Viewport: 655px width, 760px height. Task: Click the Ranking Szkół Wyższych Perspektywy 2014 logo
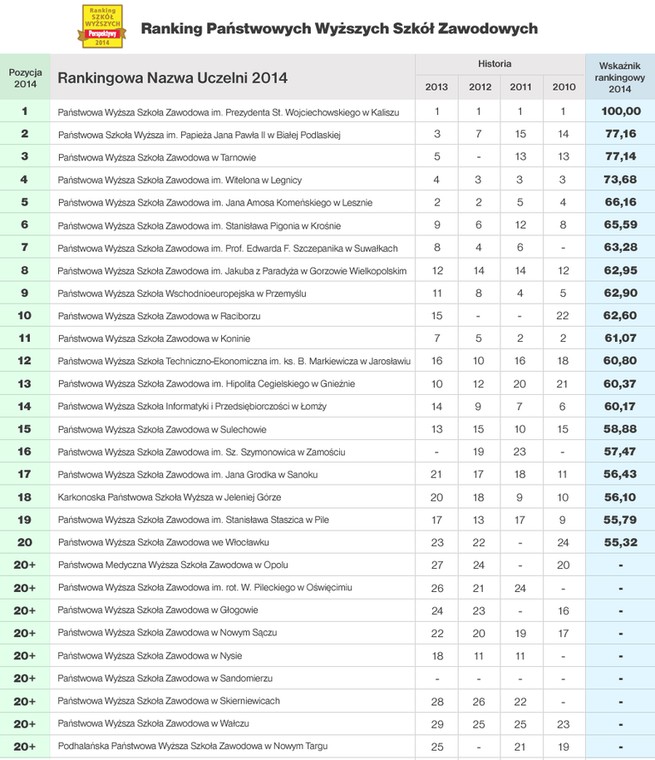click(102, 26)
